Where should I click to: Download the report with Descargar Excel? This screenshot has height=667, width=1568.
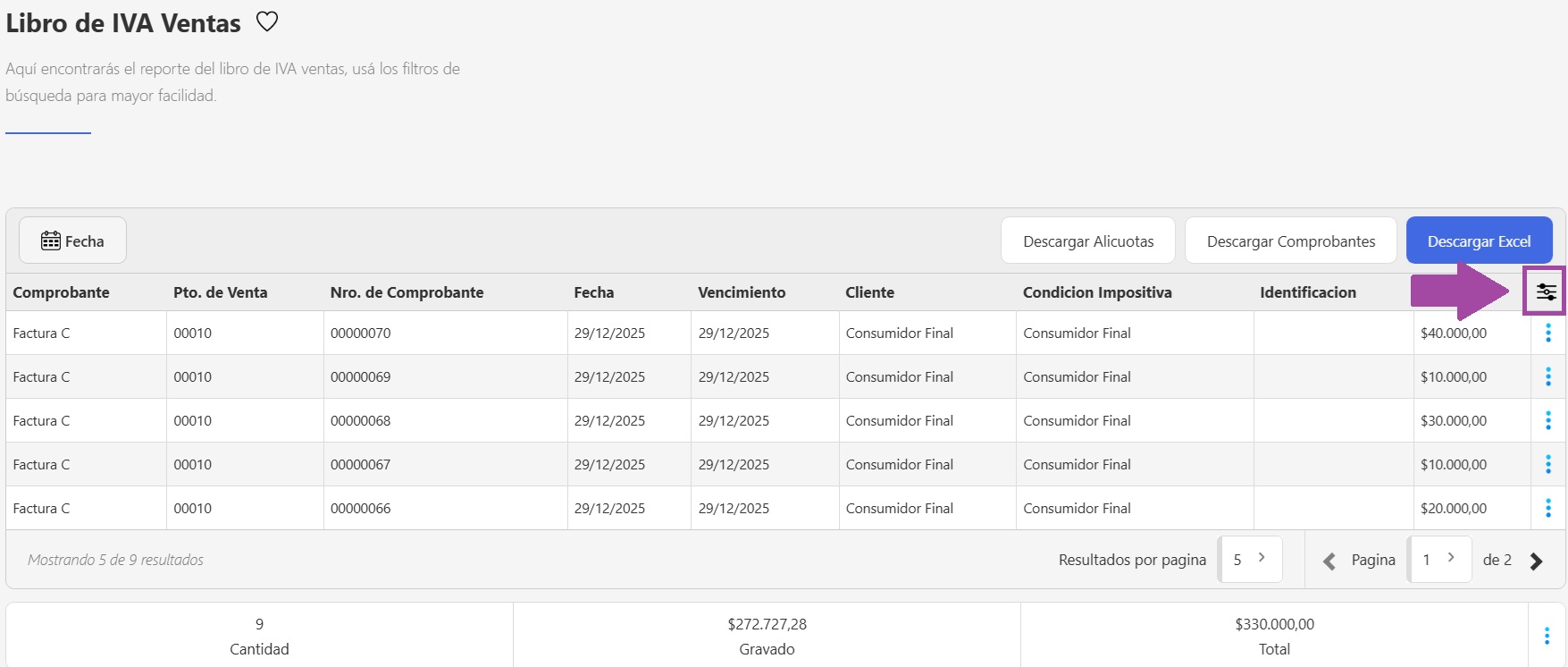(1479, 241)
